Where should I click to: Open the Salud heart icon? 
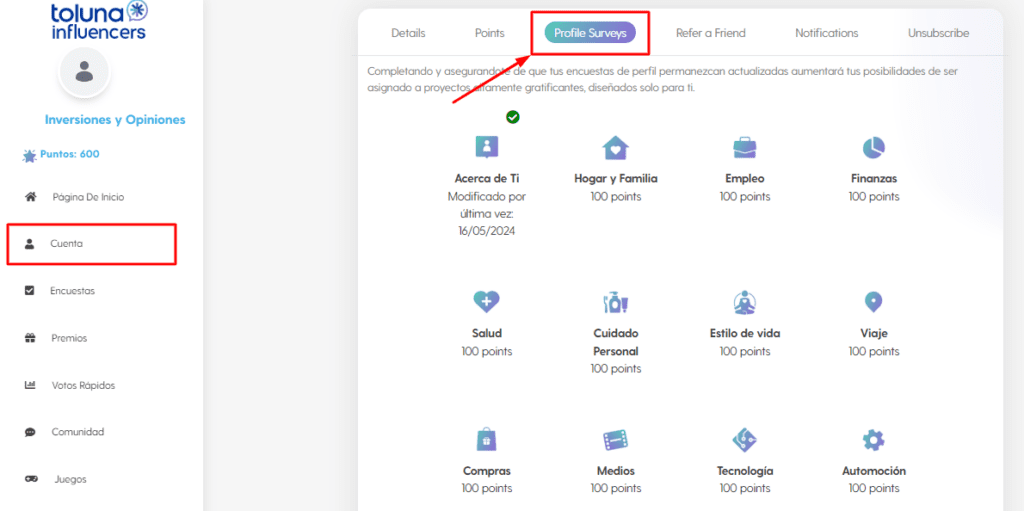pyautogui.click(x=486, y=301)
